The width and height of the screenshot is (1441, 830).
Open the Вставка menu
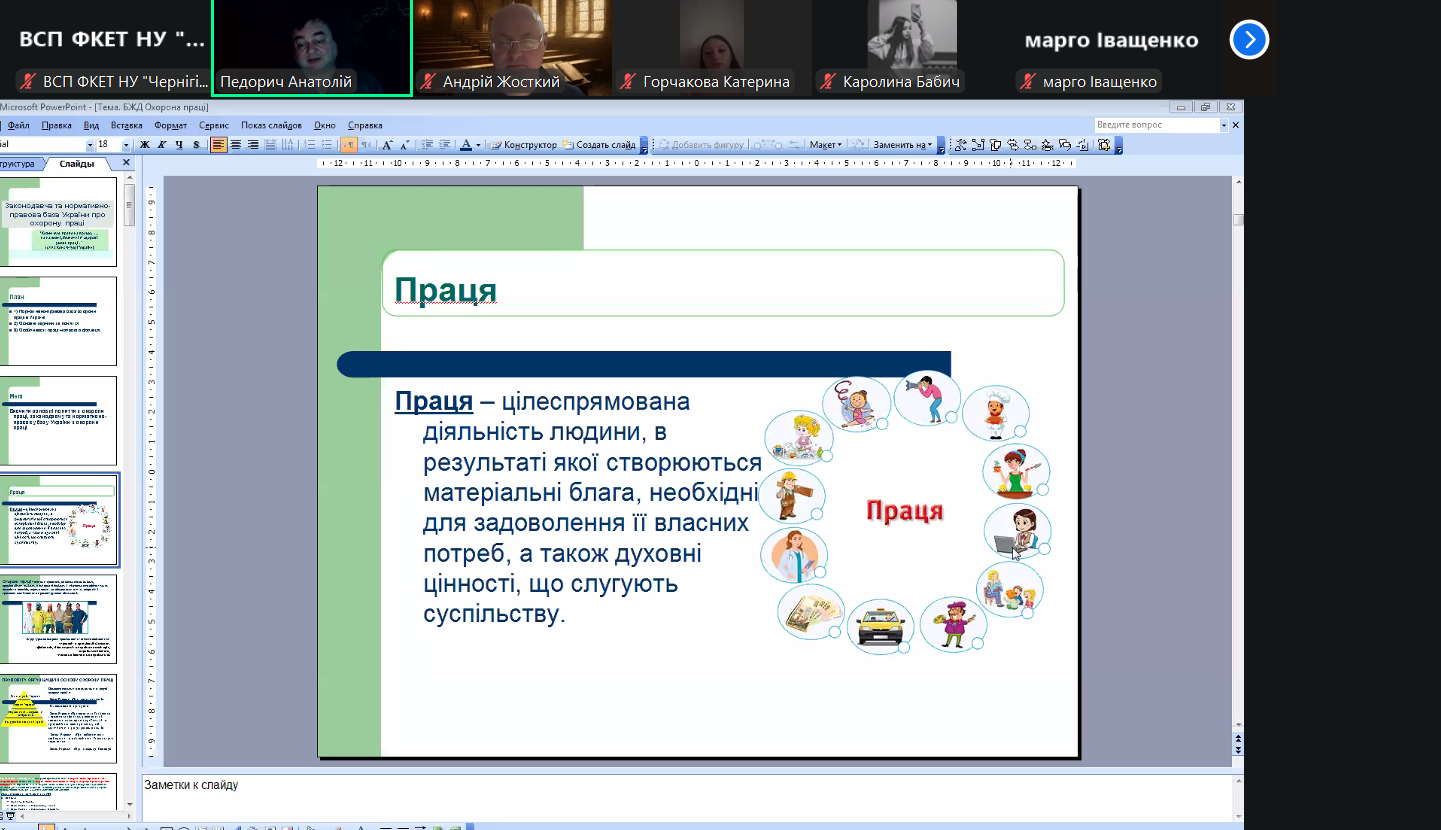tap(126, 126)
